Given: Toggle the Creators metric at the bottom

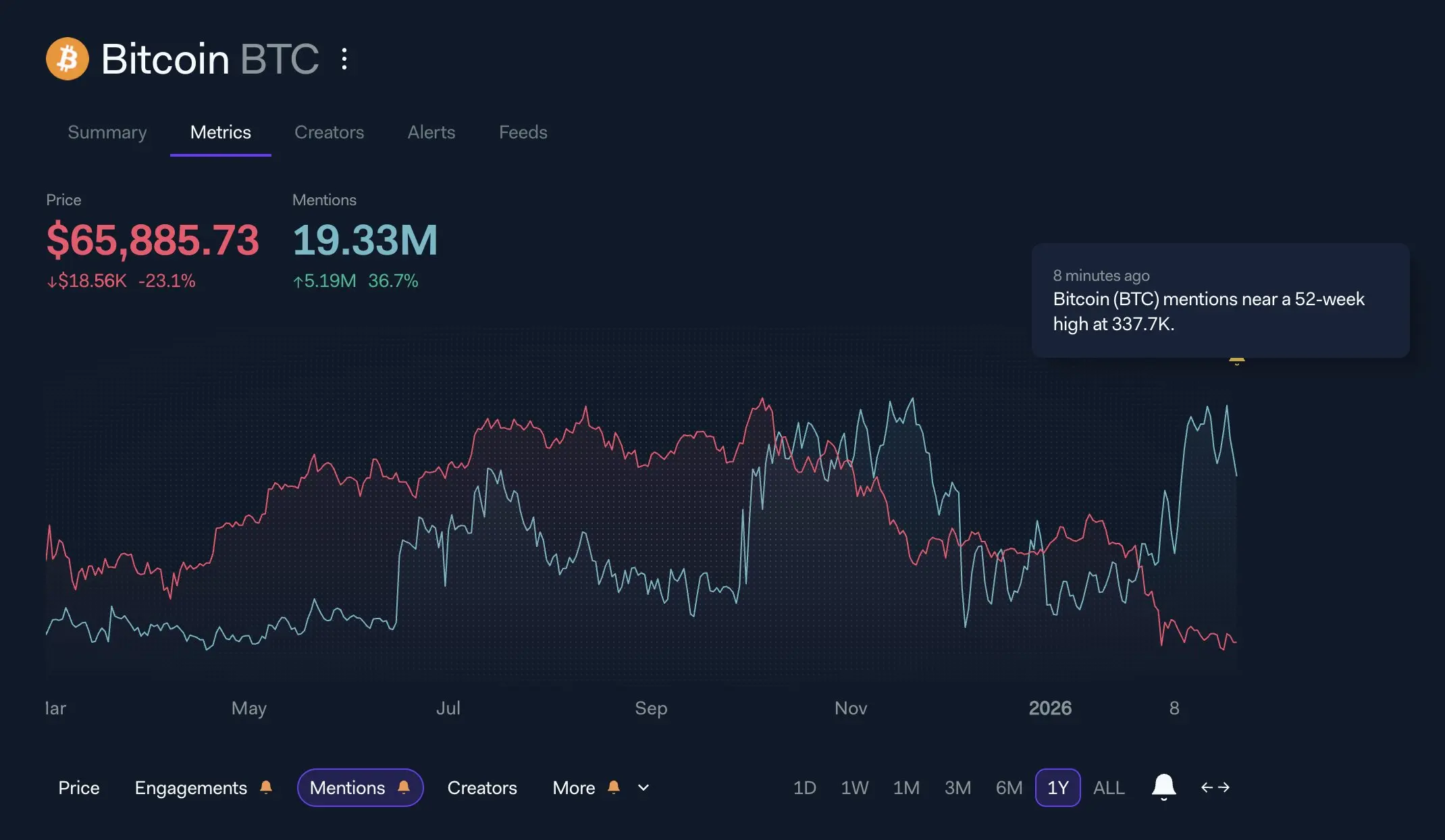Looking at the screenshot, I should [481, 787].
